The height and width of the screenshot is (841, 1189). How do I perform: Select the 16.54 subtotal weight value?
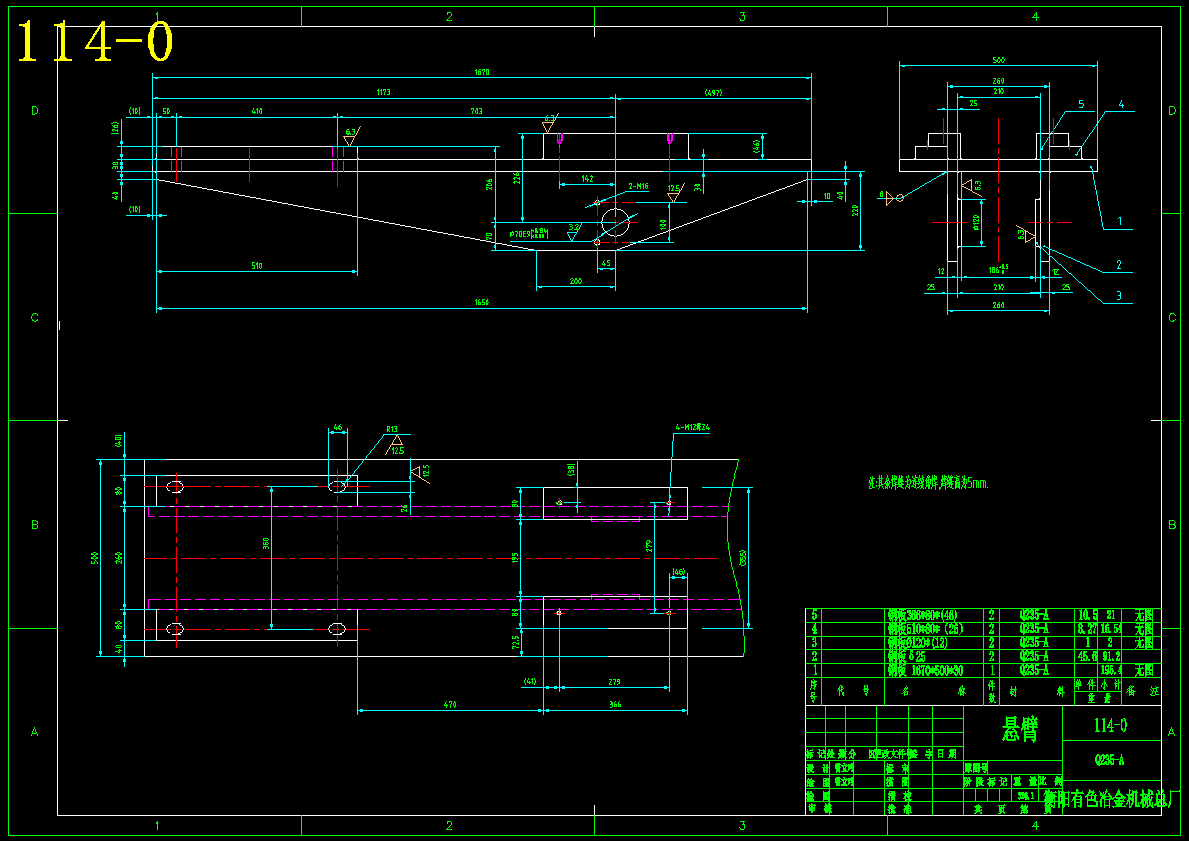[1110, 629]
